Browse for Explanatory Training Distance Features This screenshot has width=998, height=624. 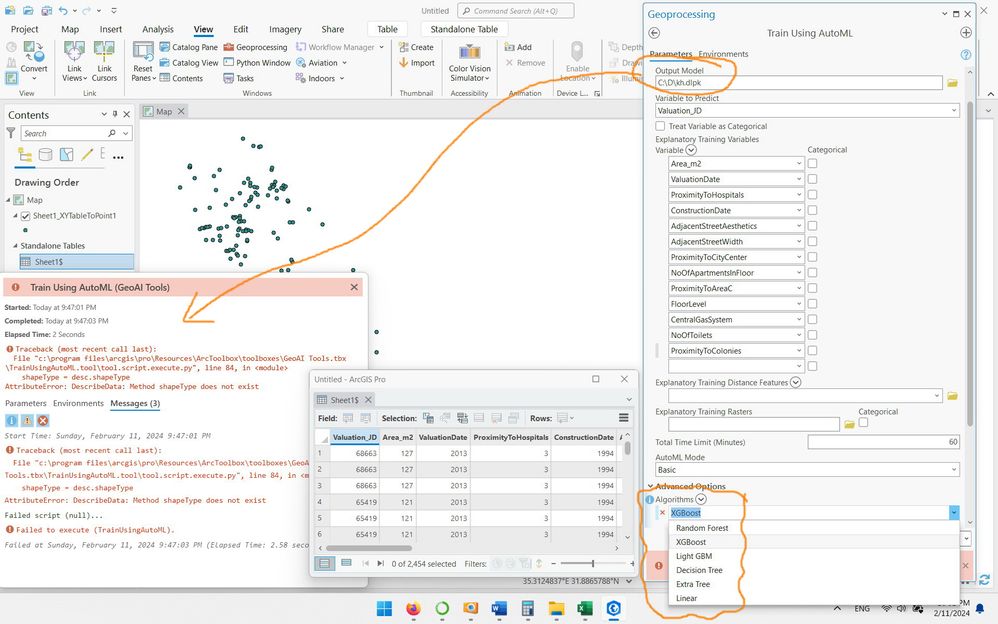point(952,396)
